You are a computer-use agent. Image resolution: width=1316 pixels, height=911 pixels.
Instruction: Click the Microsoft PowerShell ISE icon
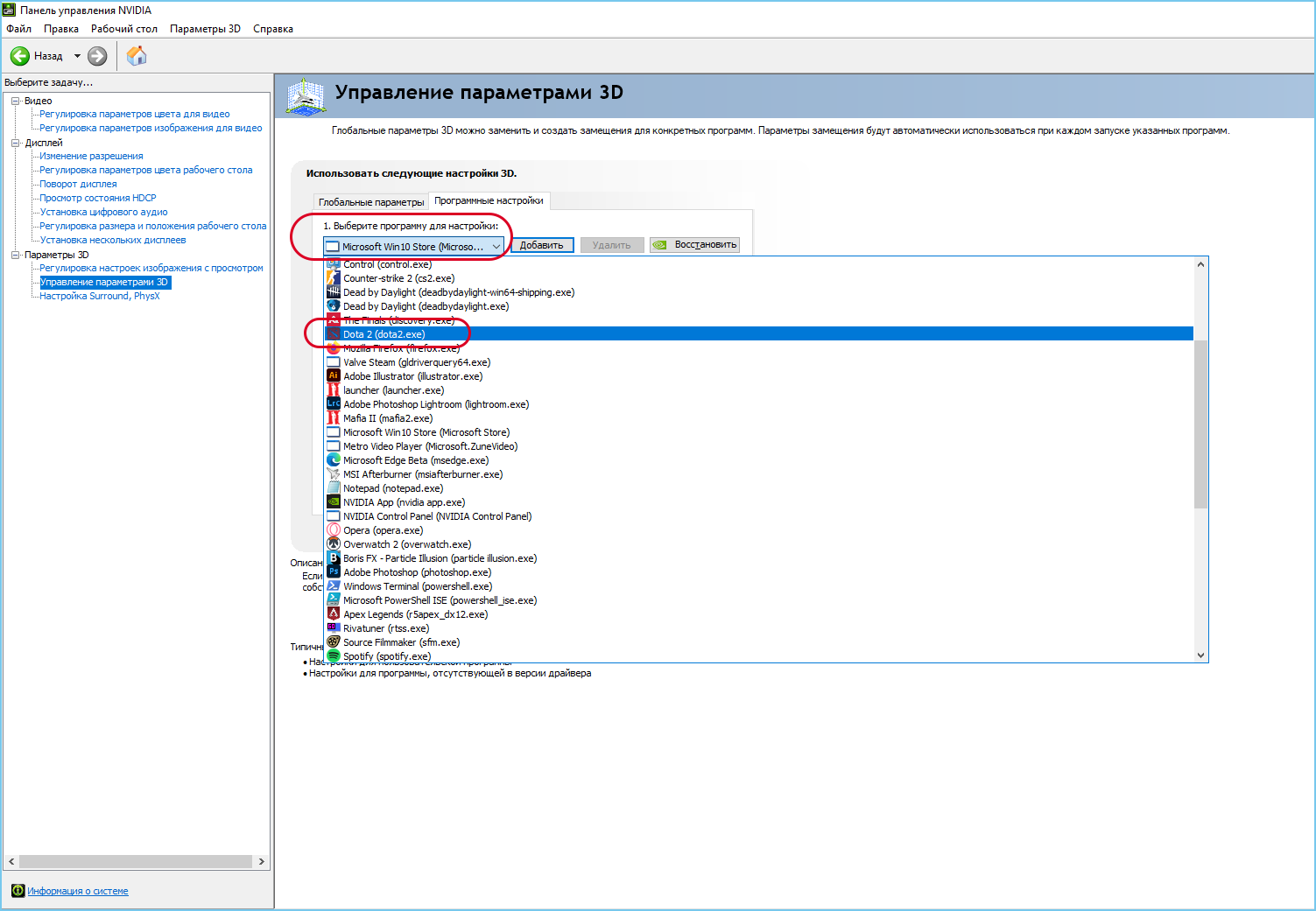pyautogui.click(x=333, y=600)
